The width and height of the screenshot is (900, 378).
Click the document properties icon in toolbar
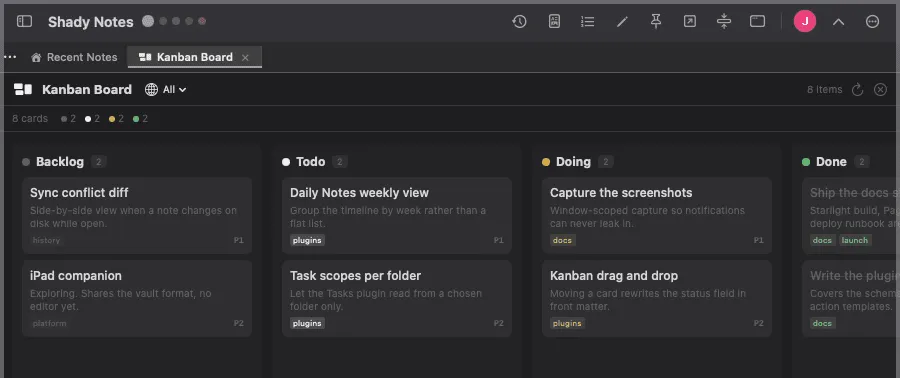pos(554,22)
